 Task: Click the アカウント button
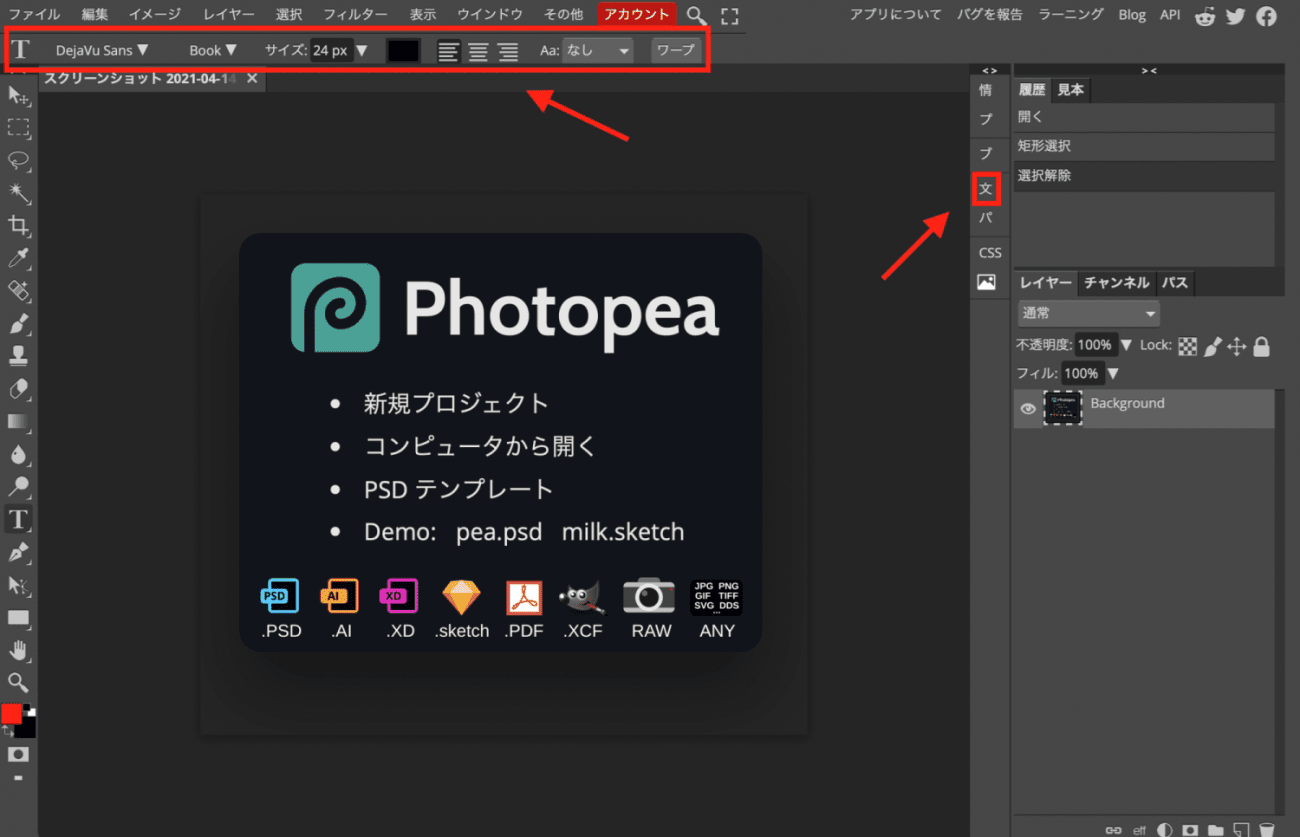pos(637,14)
